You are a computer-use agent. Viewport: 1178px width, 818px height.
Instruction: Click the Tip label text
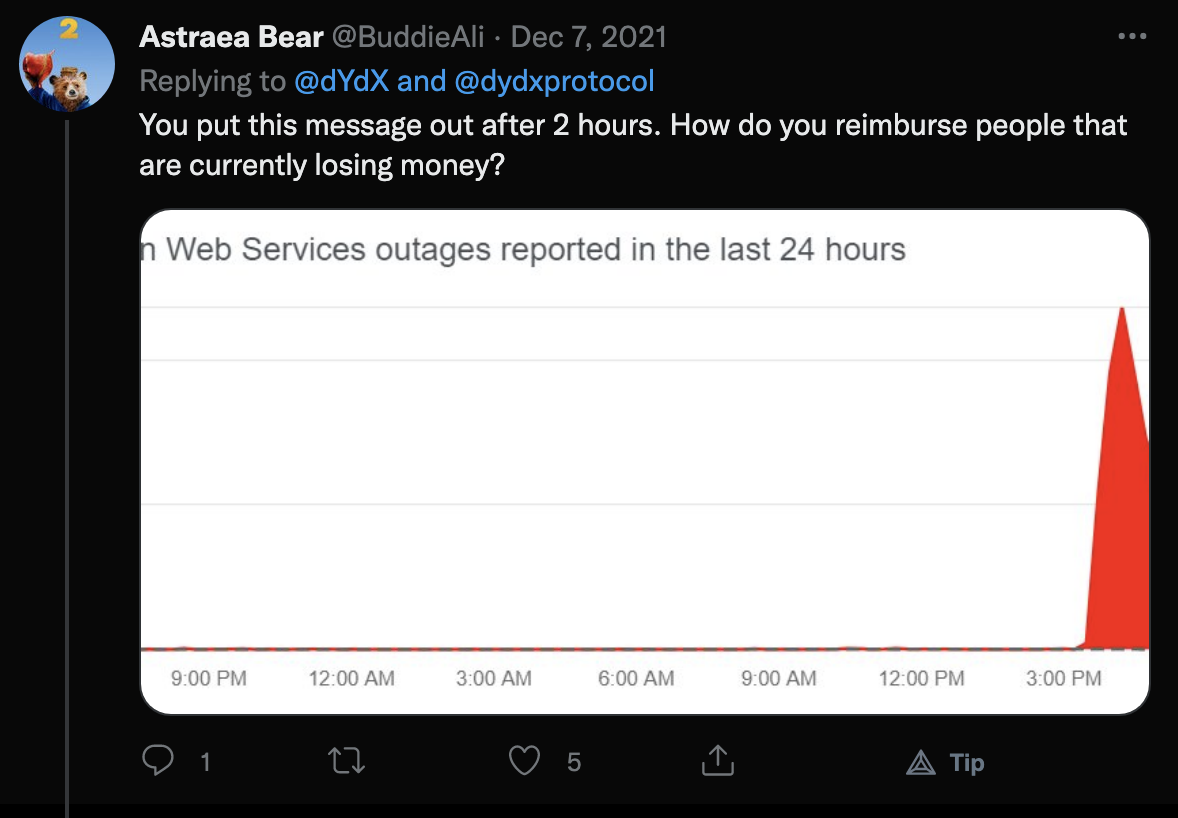(x=967, y=763)
